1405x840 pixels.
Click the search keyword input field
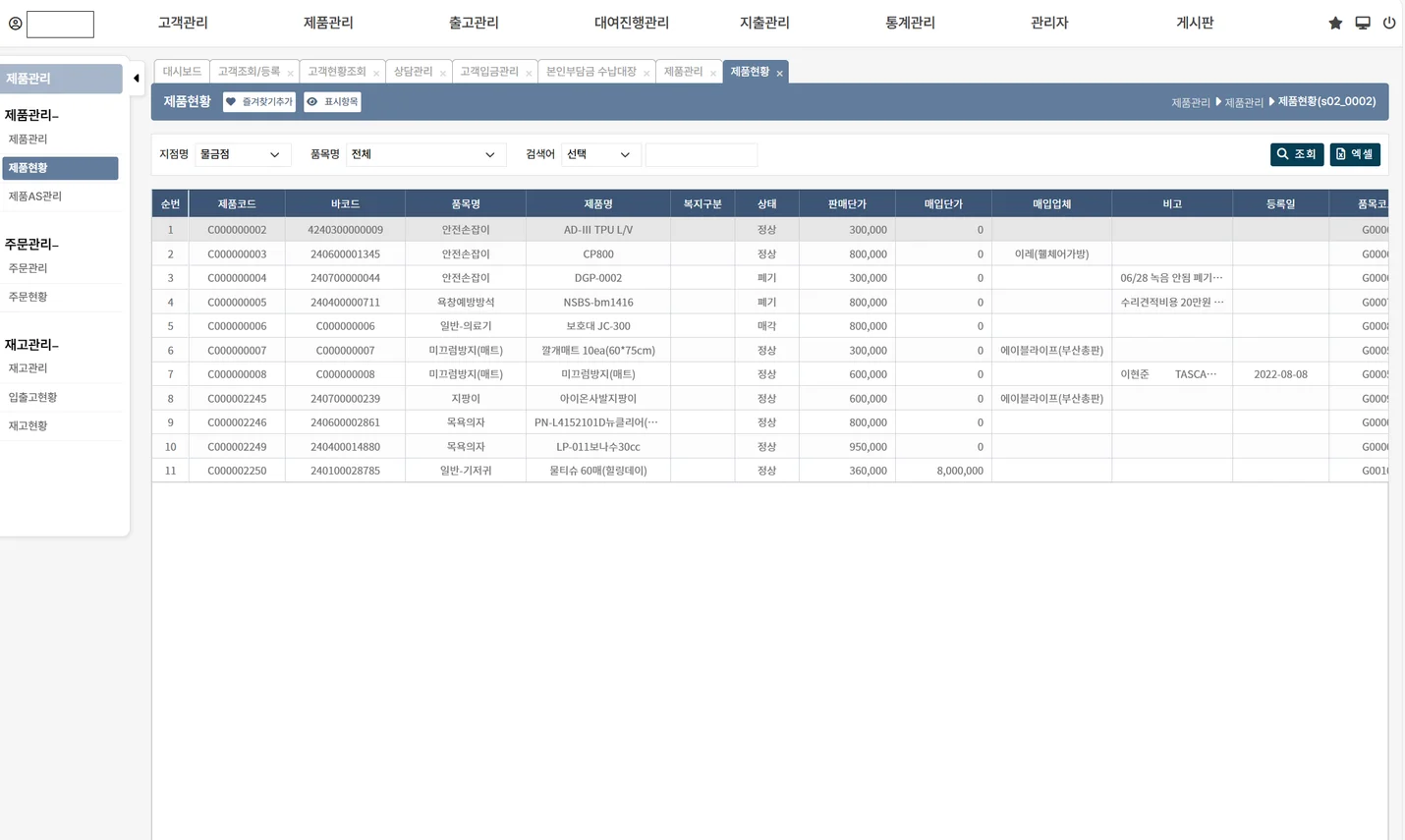click(702, 154)
